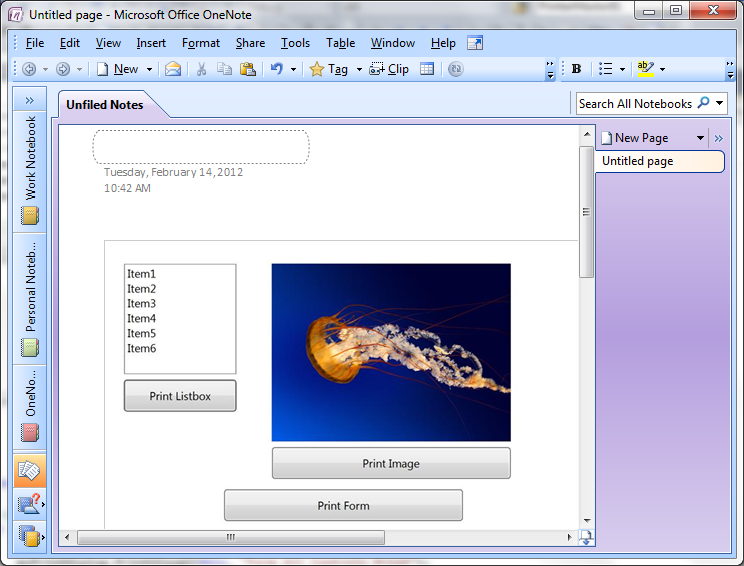Screen dimensions: 744x566
Task: Open the Tools menu
Action: [295, 43]
